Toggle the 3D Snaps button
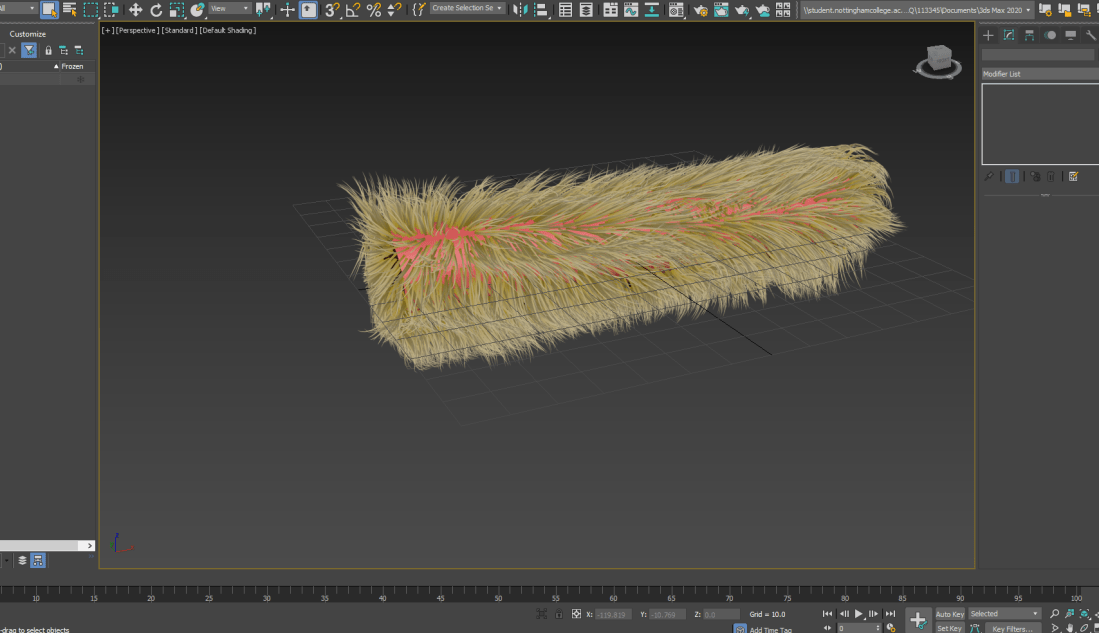 (332, 10)
